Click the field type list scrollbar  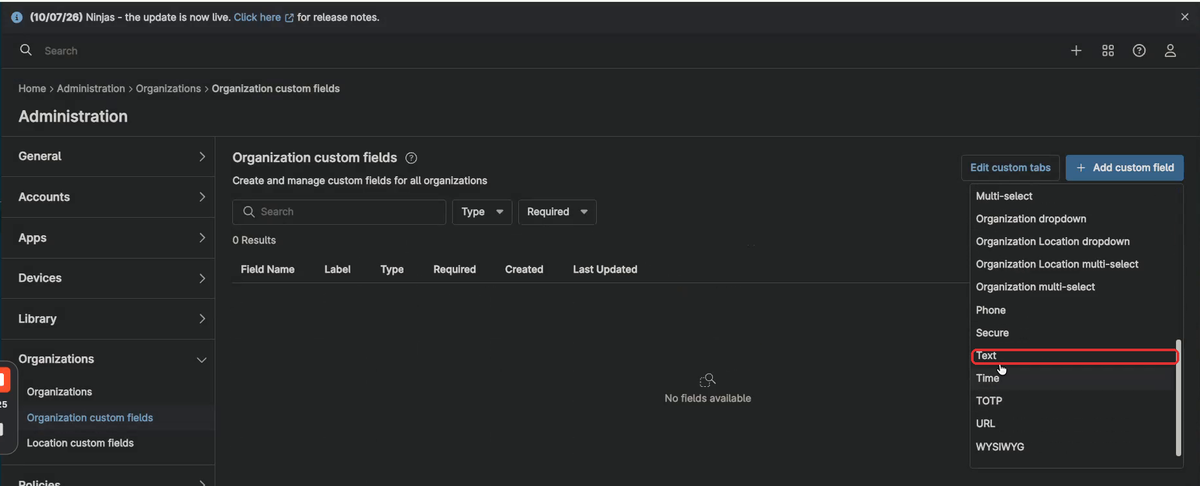click(x=1179, y=399)
